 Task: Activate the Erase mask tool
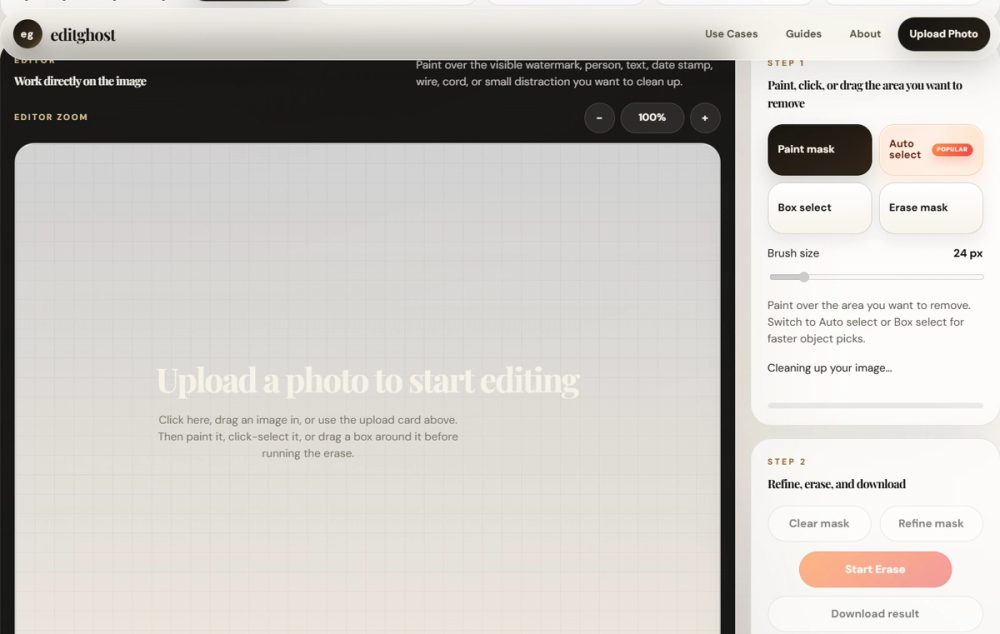tap(930, 207)
